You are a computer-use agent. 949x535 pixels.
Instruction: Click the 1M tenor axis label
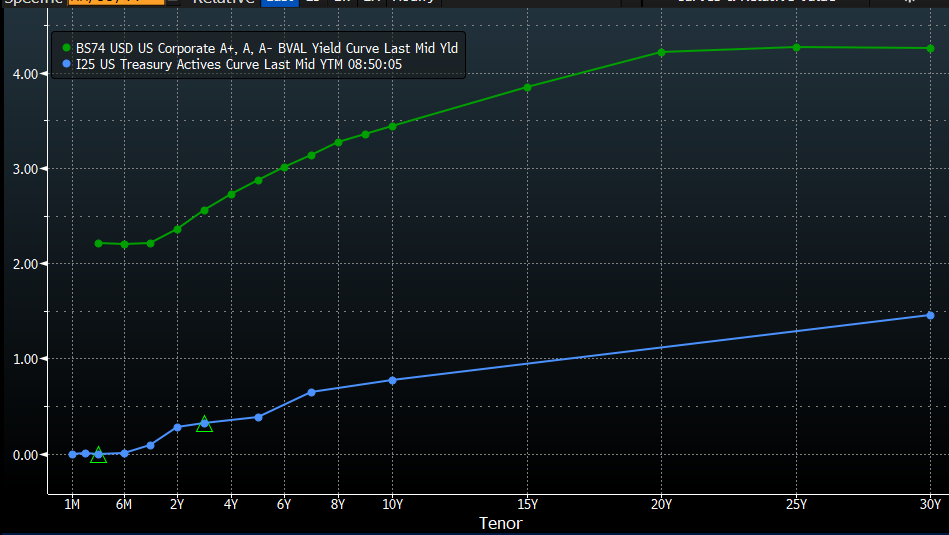pyautogui.click(x=72, y=505)
